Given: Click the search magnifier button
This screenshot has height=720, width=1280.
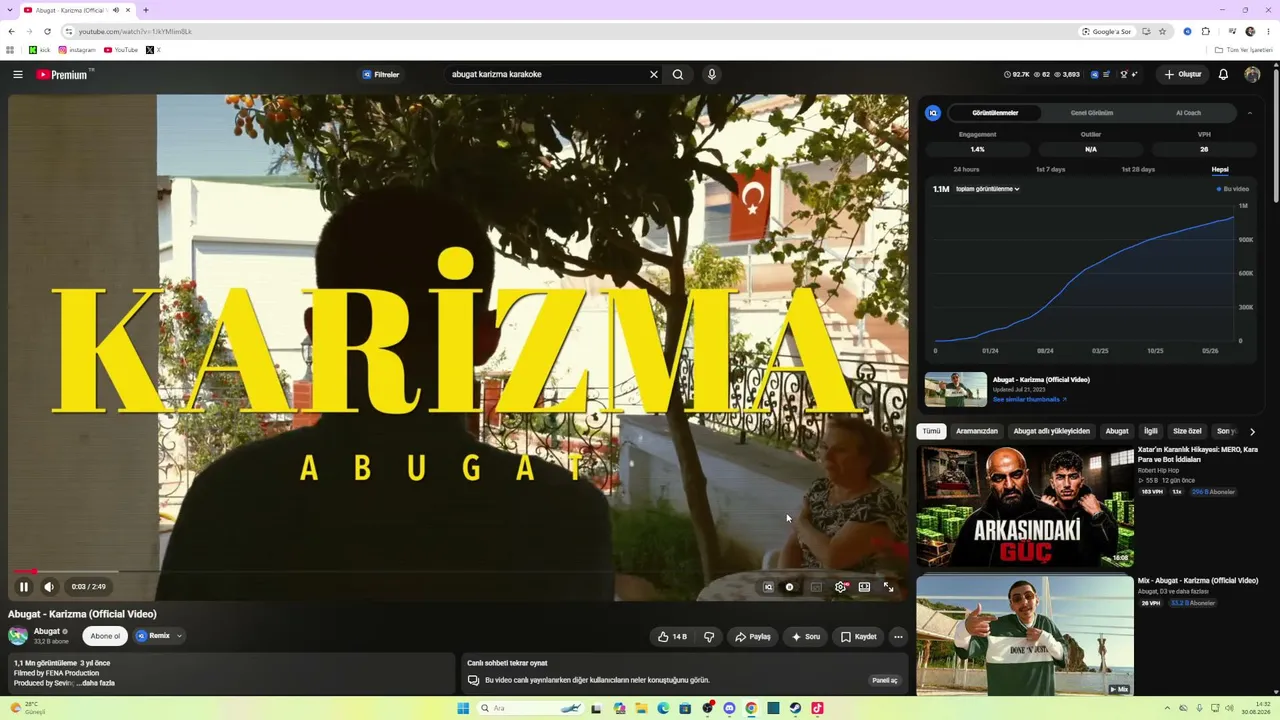Looking at the screenshot, I should tap(678, 74).
